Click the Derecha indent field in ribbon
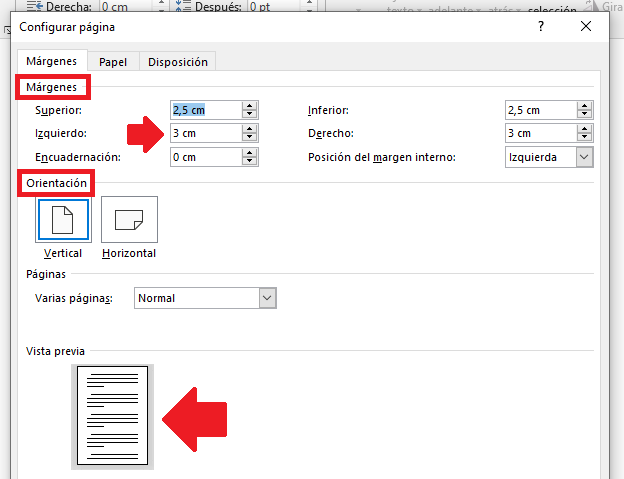 click(x=125, y=6)
